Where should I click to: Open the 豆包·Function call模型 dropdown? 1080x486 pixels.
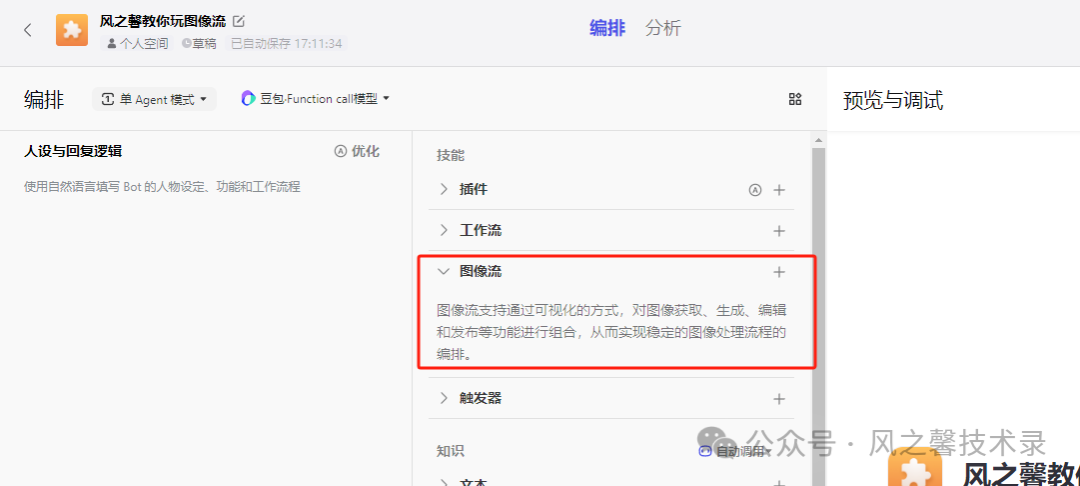(x=315, y=99)
